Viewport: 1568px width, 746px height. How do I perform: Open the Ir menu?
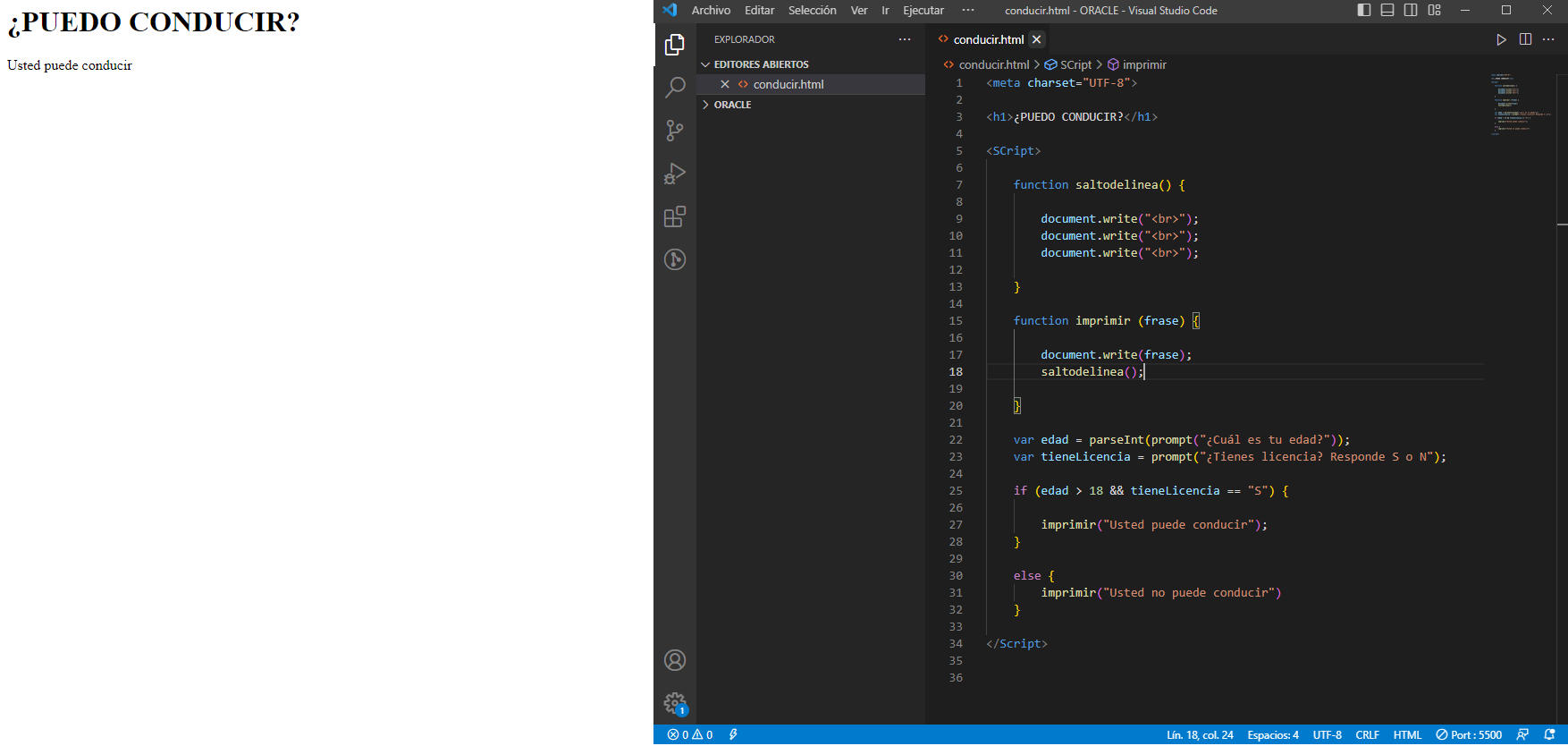pyautogui.click(x=885, y=10)
